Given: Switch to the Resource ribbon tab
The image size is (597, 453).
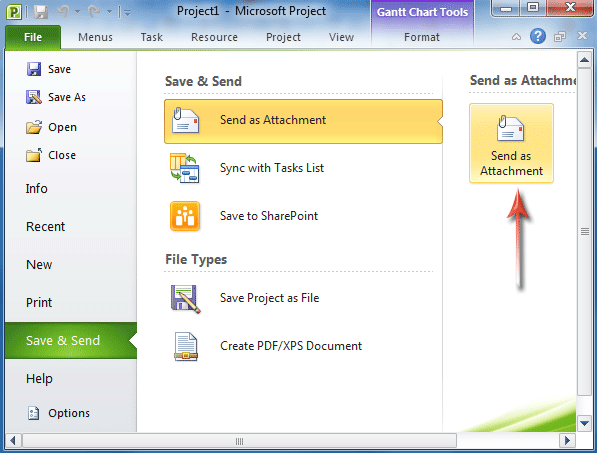Looking at the screenshot, I should coord(214,37).
